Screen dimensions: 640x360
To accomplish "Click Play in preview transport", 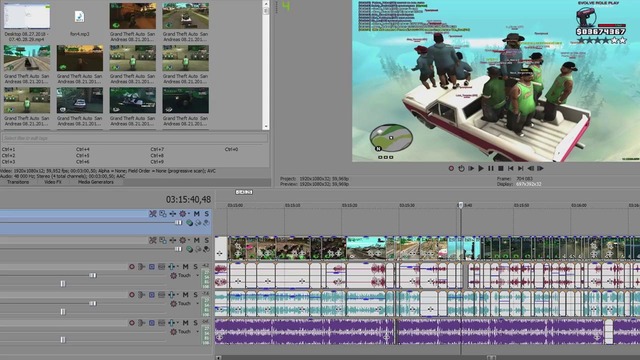I will [481, 168].
